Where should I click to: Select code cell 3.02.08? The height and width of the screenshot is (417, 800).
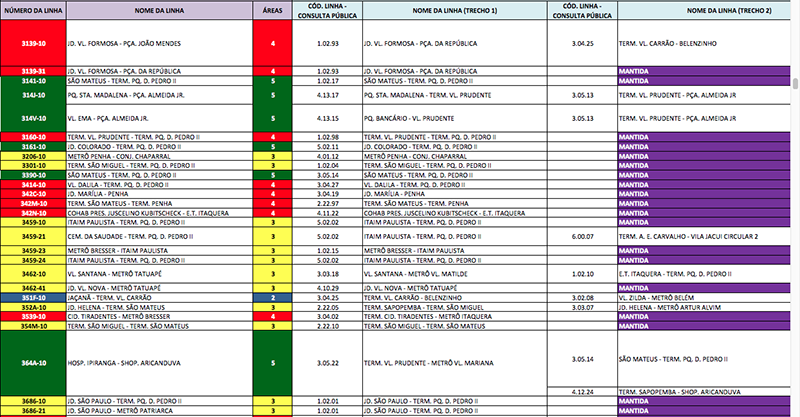(x=582, y=298)
